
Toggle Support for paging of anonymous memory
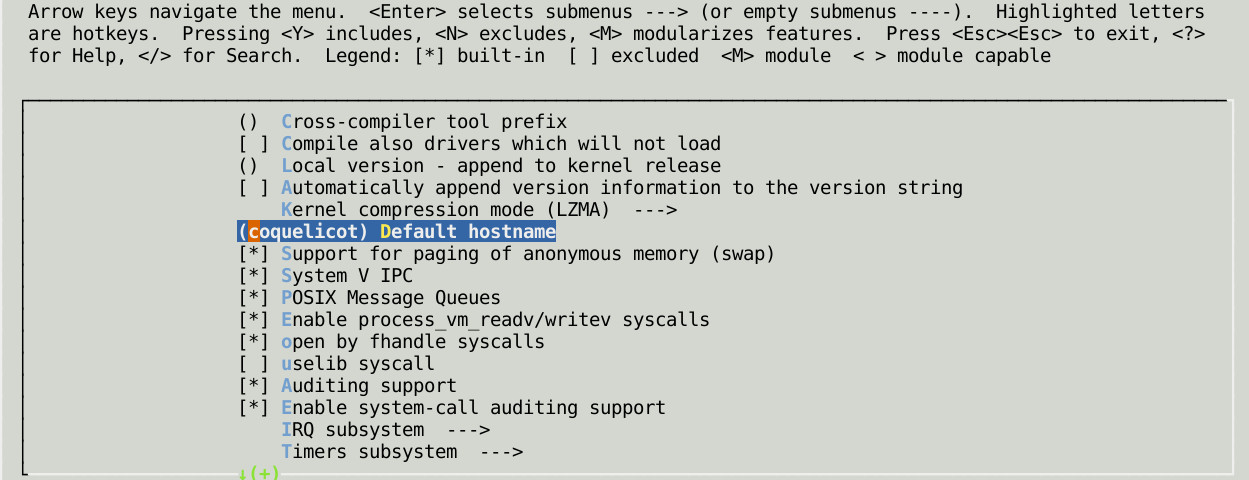point(506,254)
